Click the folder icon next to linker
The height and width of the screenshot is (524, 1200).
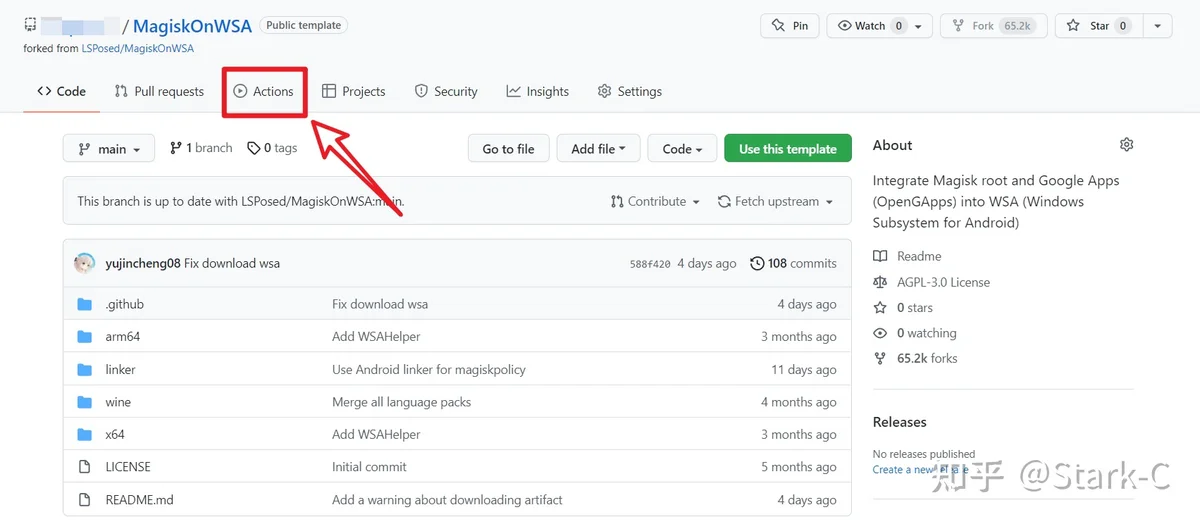[x=85, y=369]
